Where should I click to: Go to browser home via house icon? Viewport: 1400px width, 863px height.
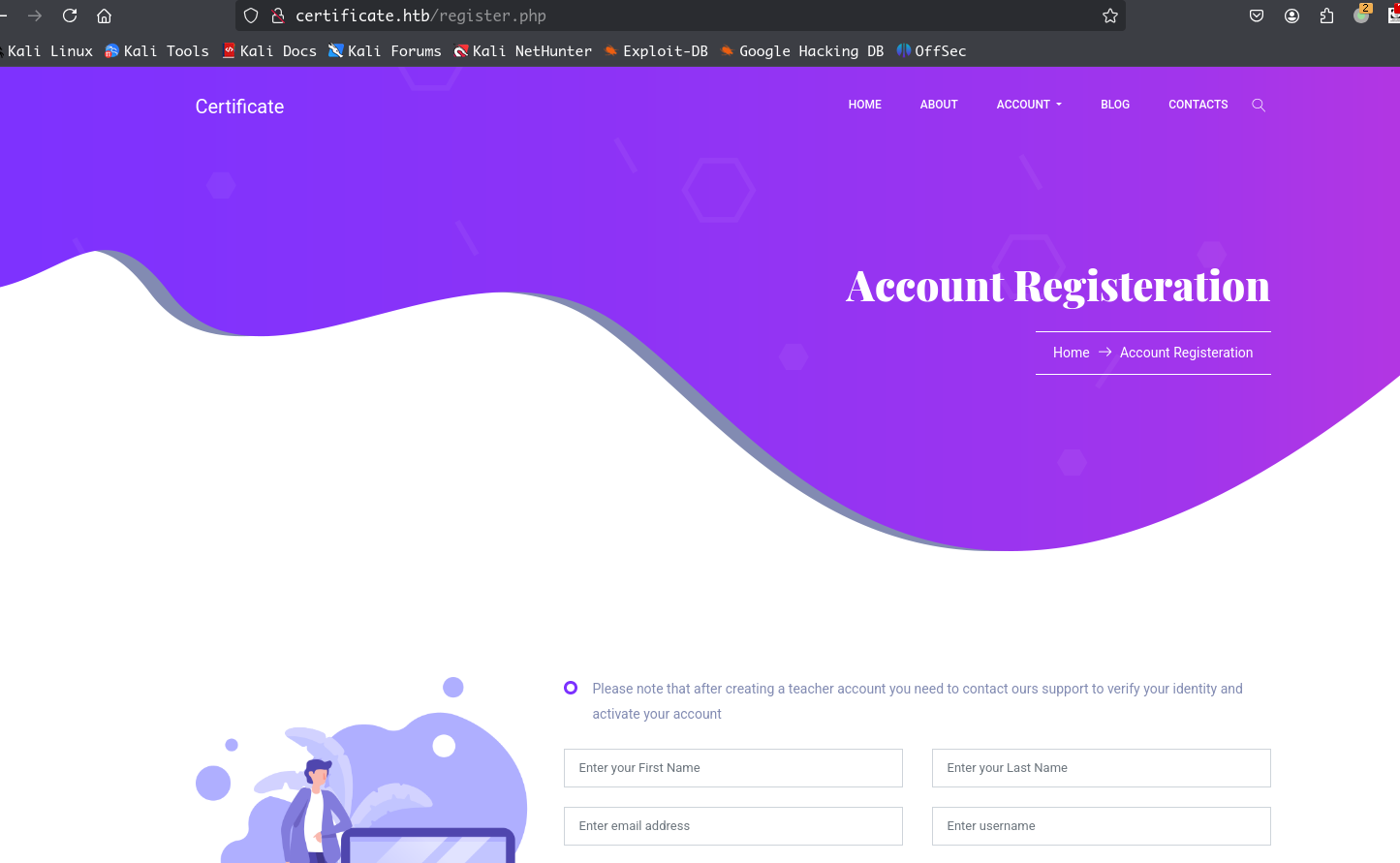coord(105,15)
